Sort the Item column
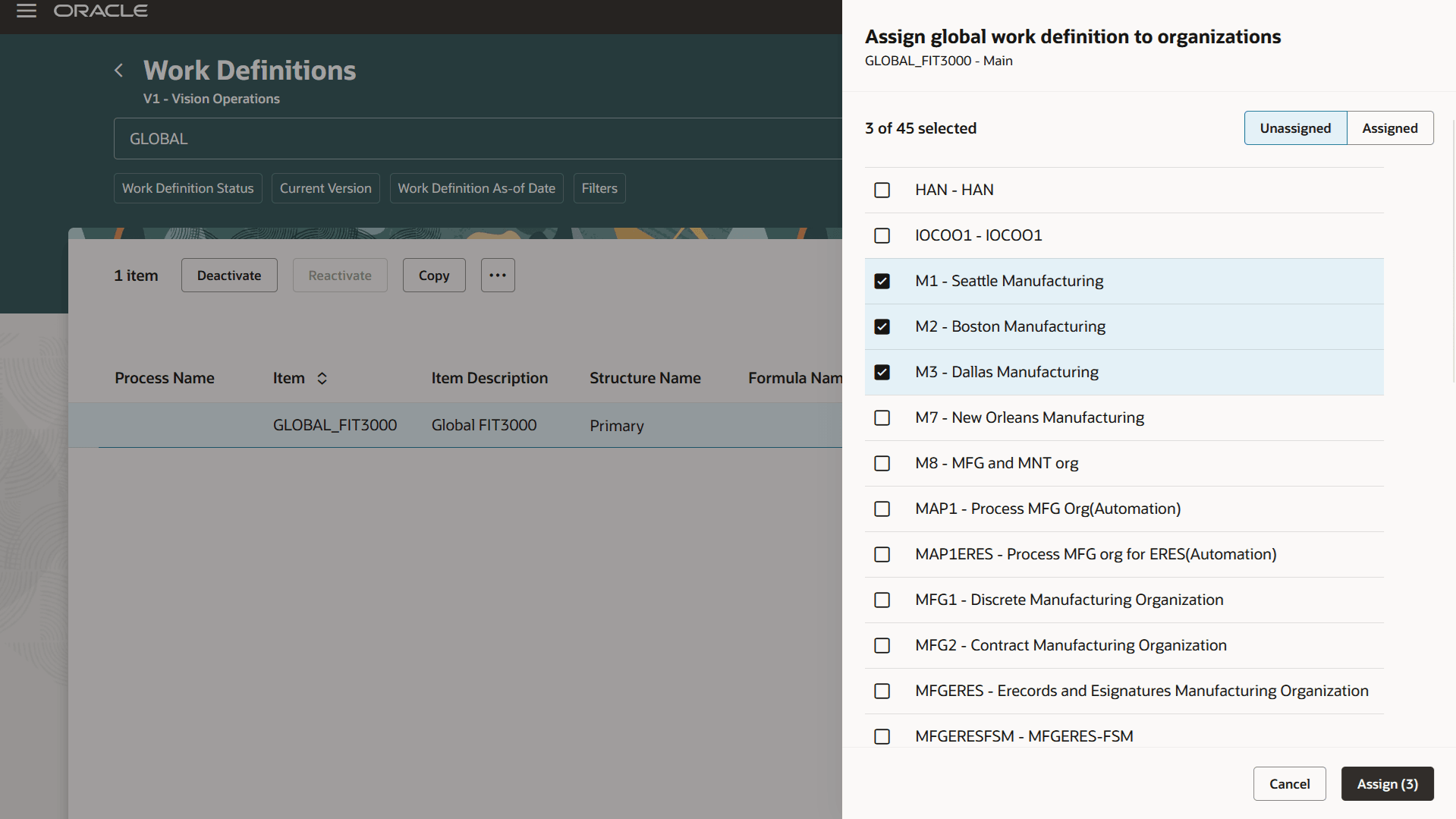The height and width of the screenshot is (819, 1456). [322, 378]
